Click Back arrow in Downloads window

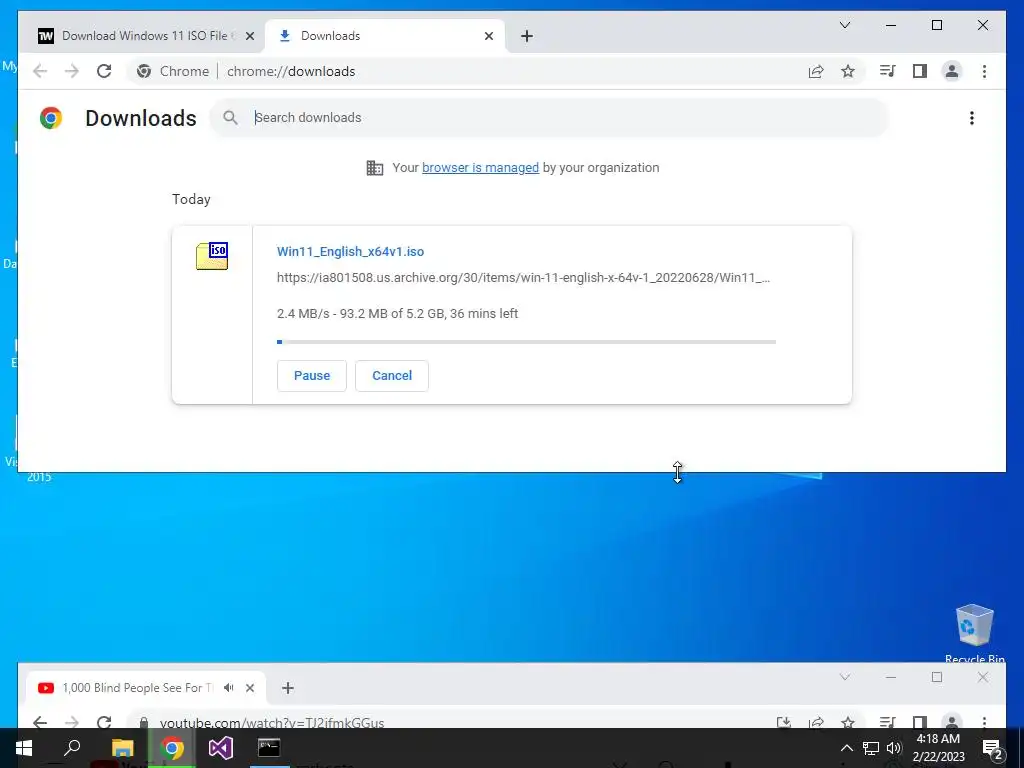[x=40, y=71]
